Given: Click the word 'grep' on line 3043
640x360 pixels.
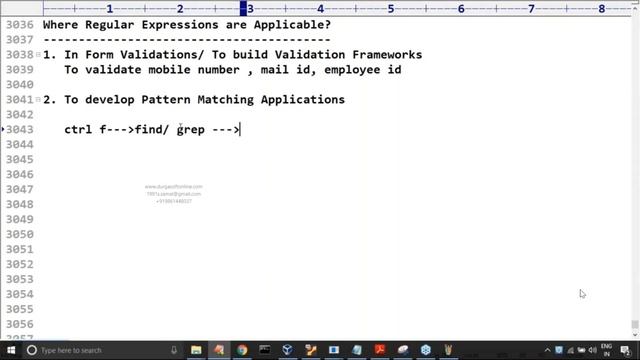Looking at the screenshot, I should [191, 130].
